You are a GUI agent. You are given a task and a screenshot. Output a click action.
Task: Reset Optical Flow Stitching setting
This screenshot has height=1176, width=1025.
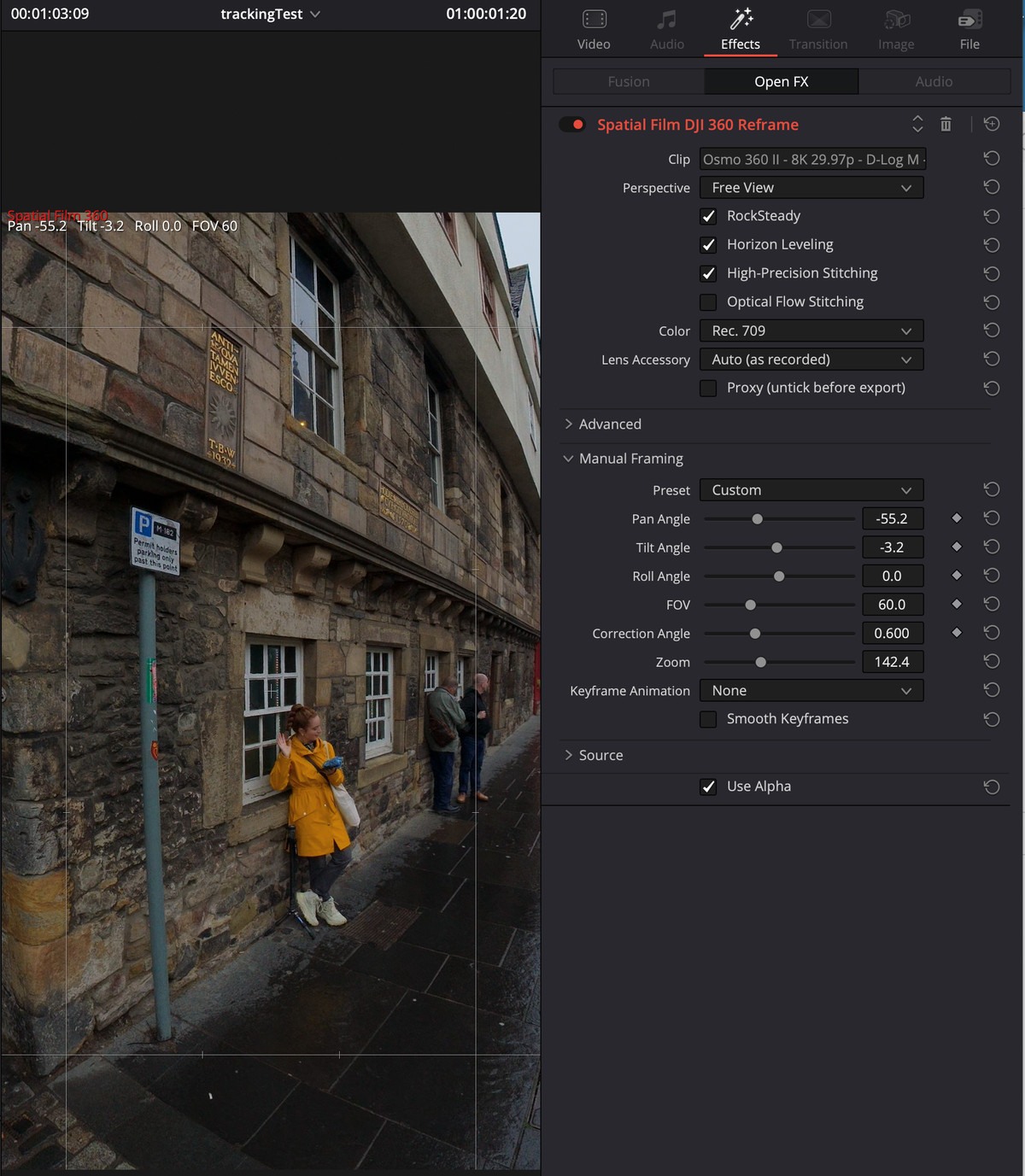(x=992, y=301)
